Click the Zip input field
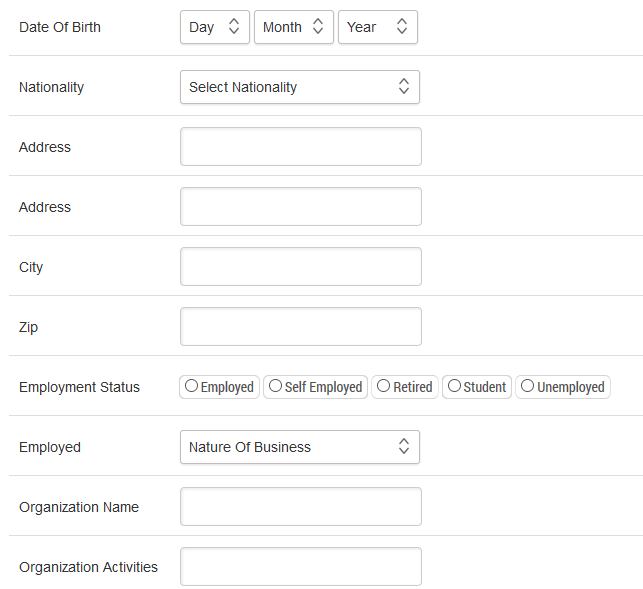 pos(301,326)
